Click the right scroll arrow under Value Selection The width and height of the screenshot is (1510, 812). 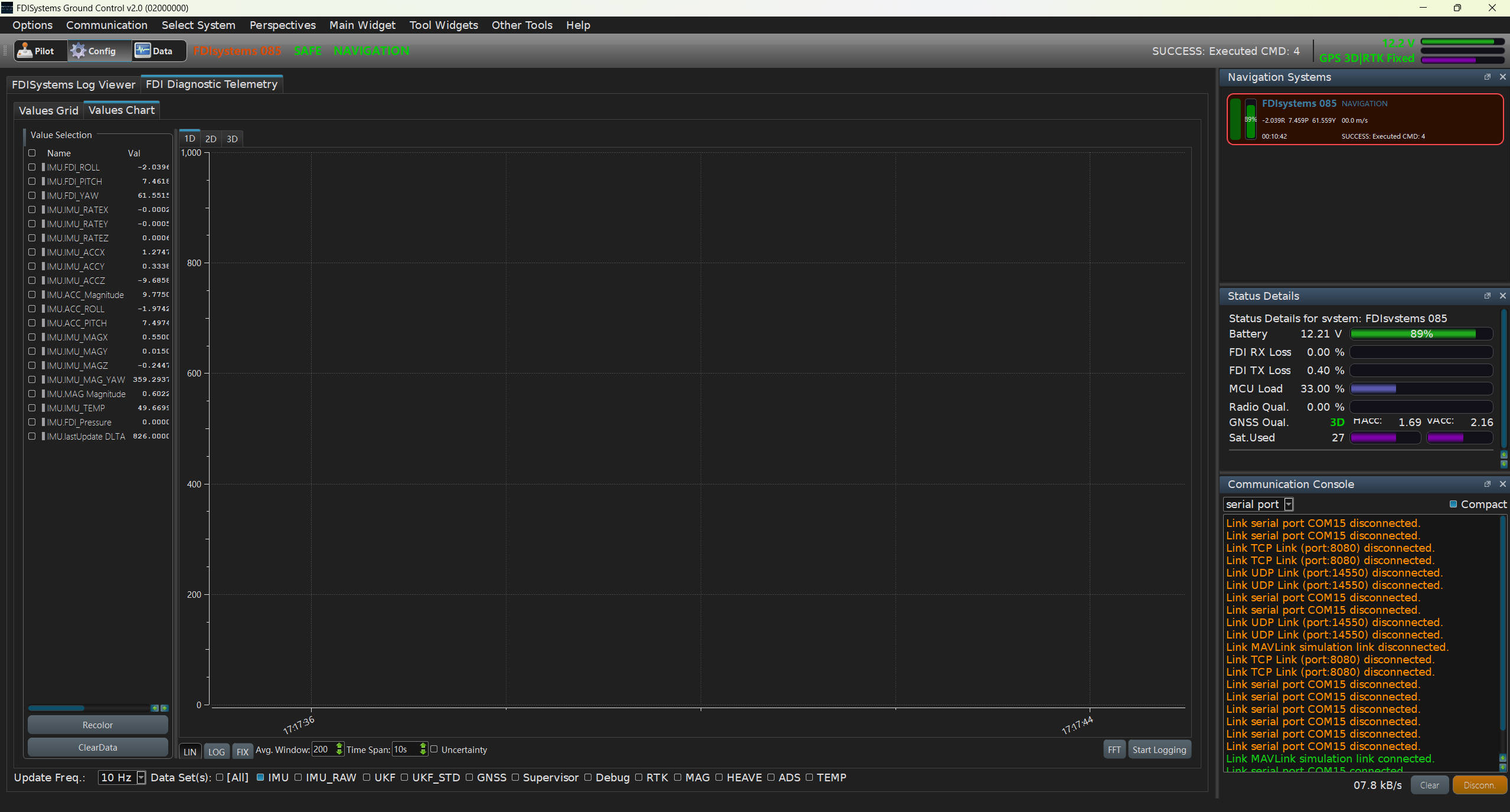click(x=165, y=708)
